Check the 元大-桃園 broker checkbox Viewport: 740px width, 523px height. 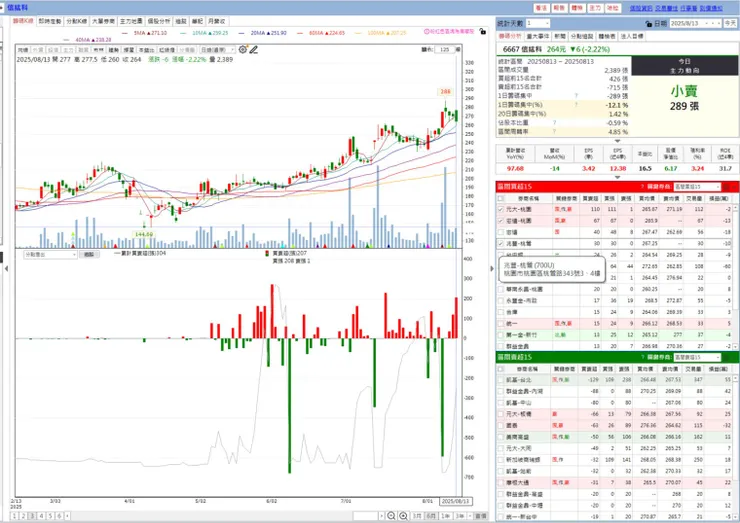501,209
